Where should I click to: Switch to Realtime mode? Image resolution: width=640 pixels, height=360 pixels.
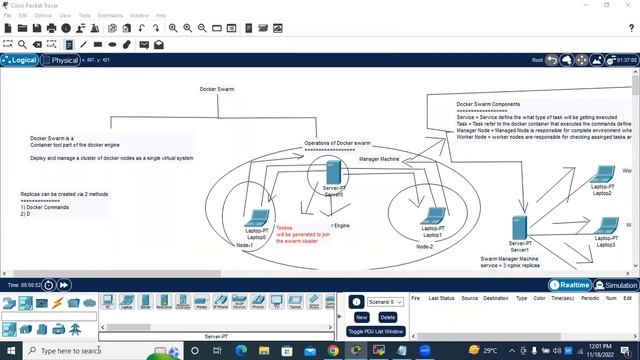[570, 285]
